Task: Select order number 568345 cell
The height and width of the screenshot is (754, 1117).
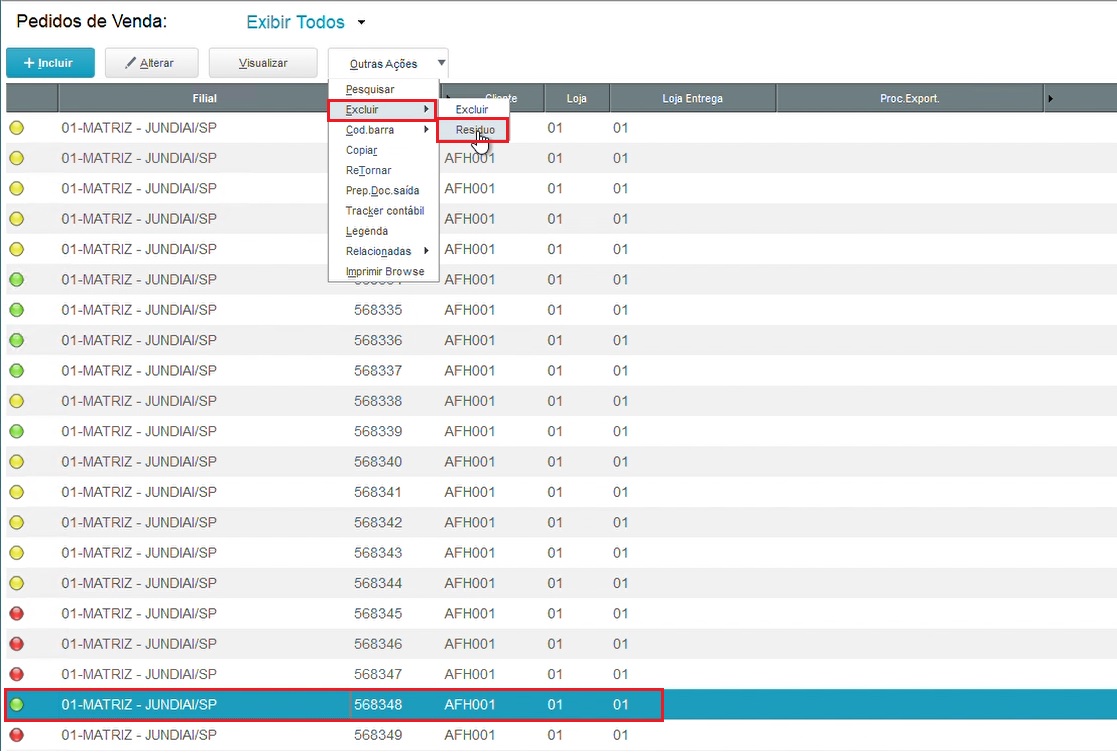Action: click(378, 614)
